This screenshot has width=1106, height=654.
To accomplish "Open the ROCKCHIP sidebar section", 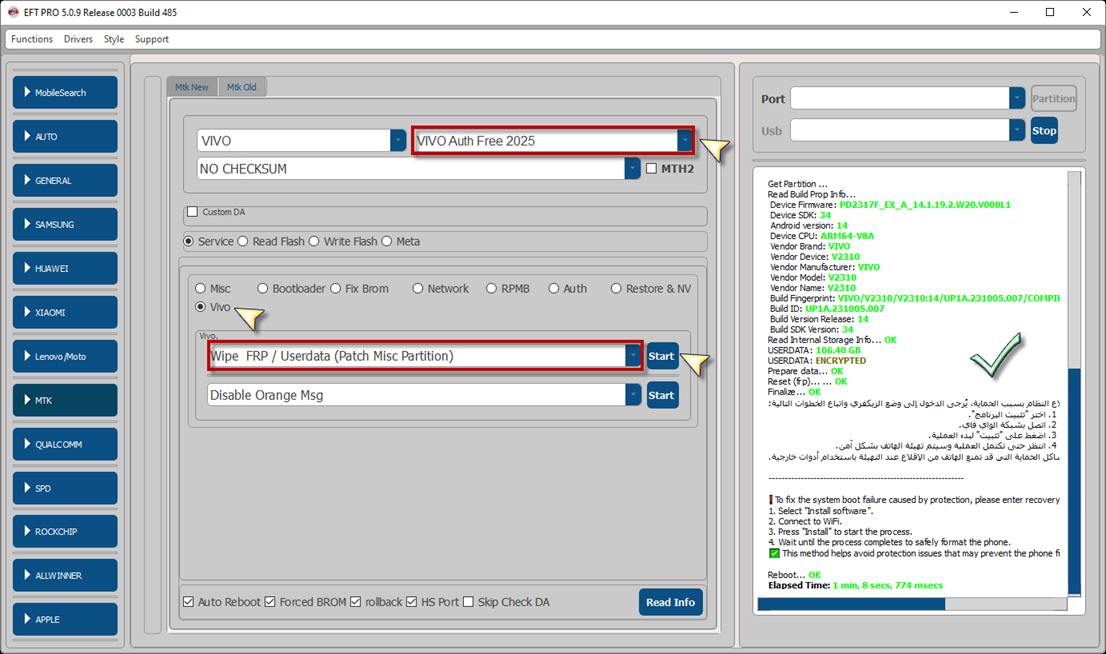I will pos(65,531).
